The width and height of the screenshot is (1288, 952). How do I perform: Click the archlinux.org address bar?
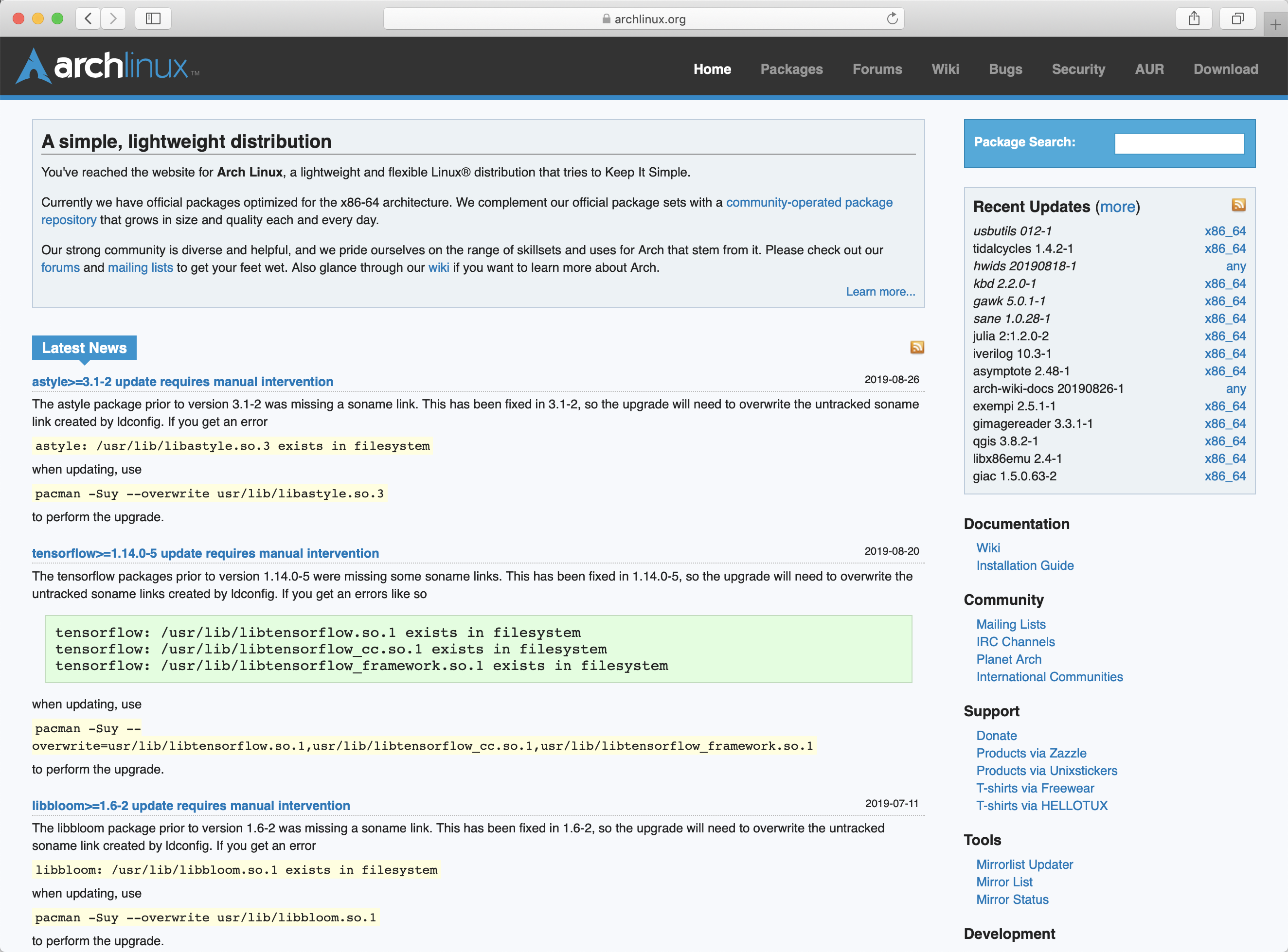(644, 18)
